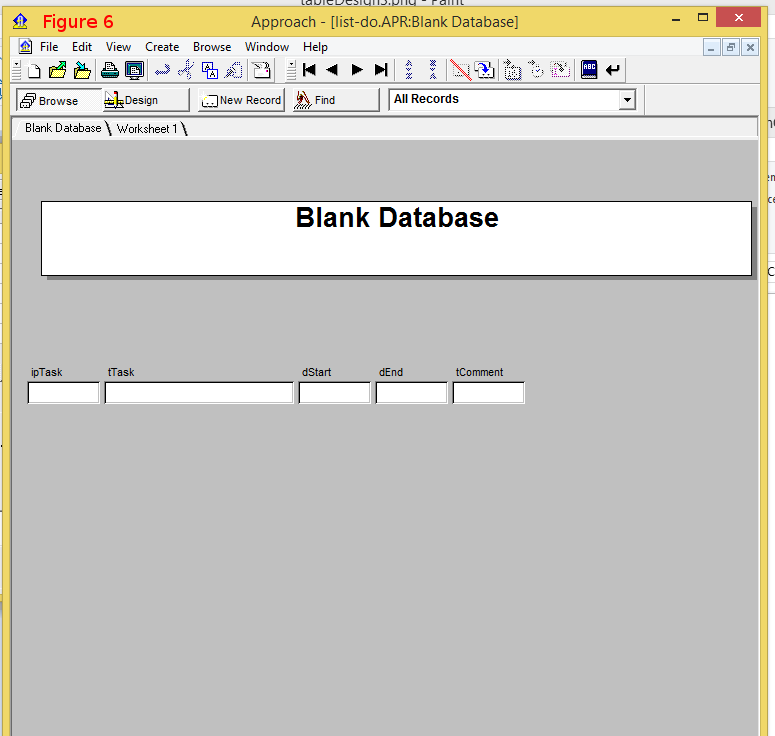This screenshot has height=736, width=775.
Task: Click the send mail envelope icon
Action: click(261, 70)
